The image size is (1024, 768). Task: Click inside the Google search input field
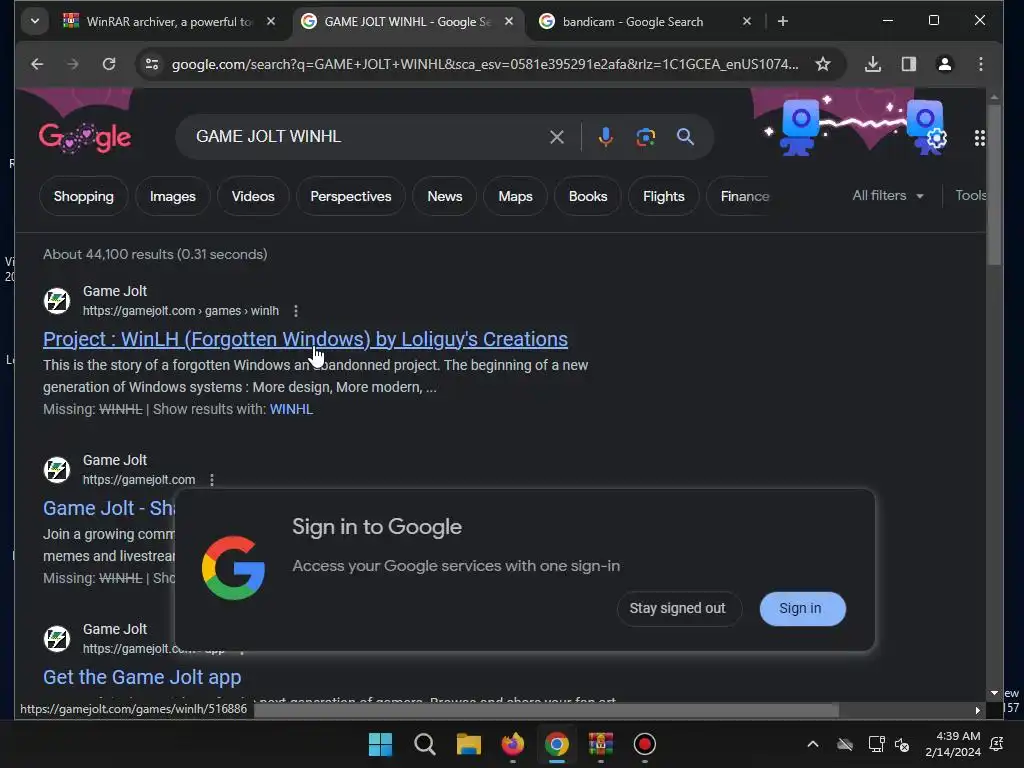tap(366, 137)
